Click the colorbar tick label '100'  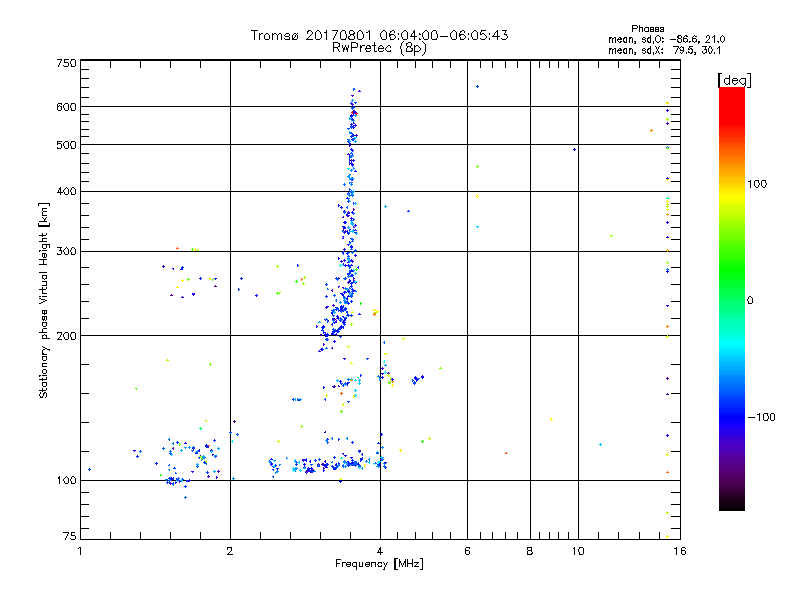coord(757,184)
